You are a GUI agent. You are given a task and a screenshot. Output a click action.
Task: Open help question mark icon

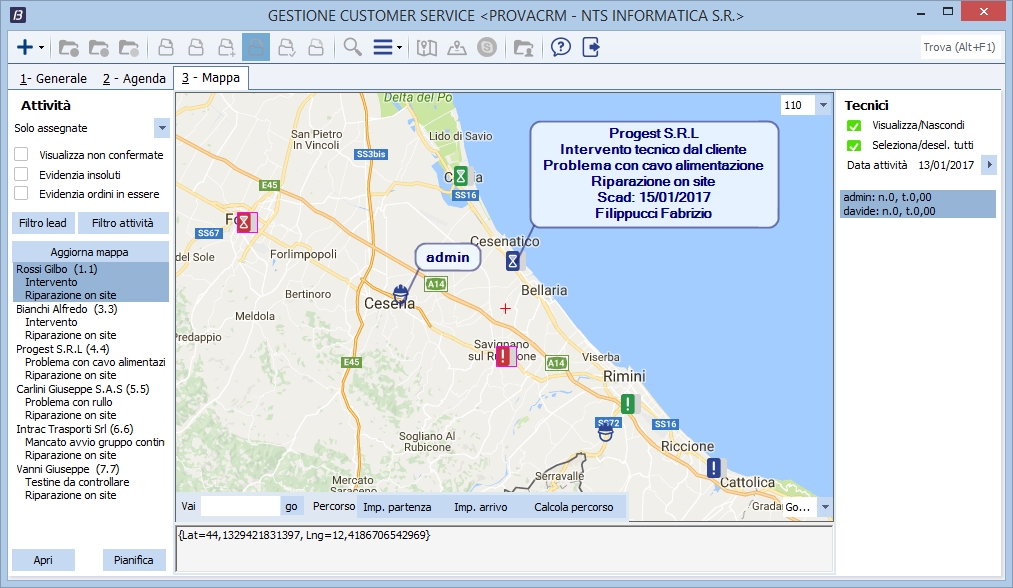tap(561, 47)
